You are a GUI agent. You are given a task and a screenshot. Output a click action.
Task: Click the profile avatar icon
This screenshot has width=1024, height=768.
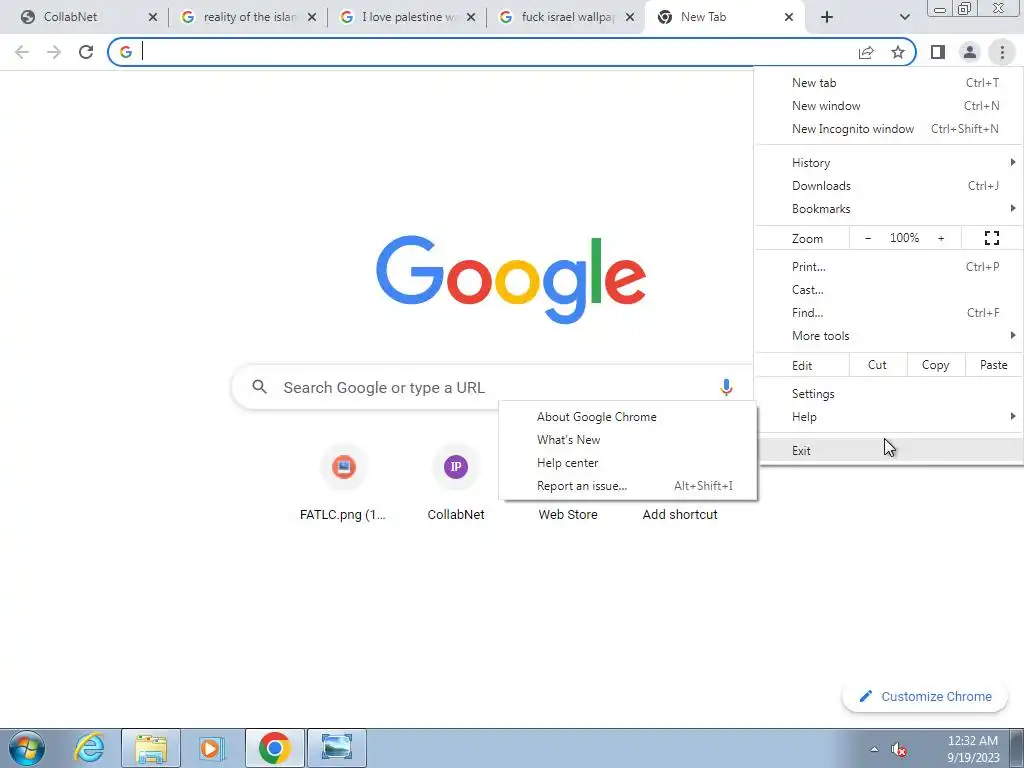click(x=970, y=52)
